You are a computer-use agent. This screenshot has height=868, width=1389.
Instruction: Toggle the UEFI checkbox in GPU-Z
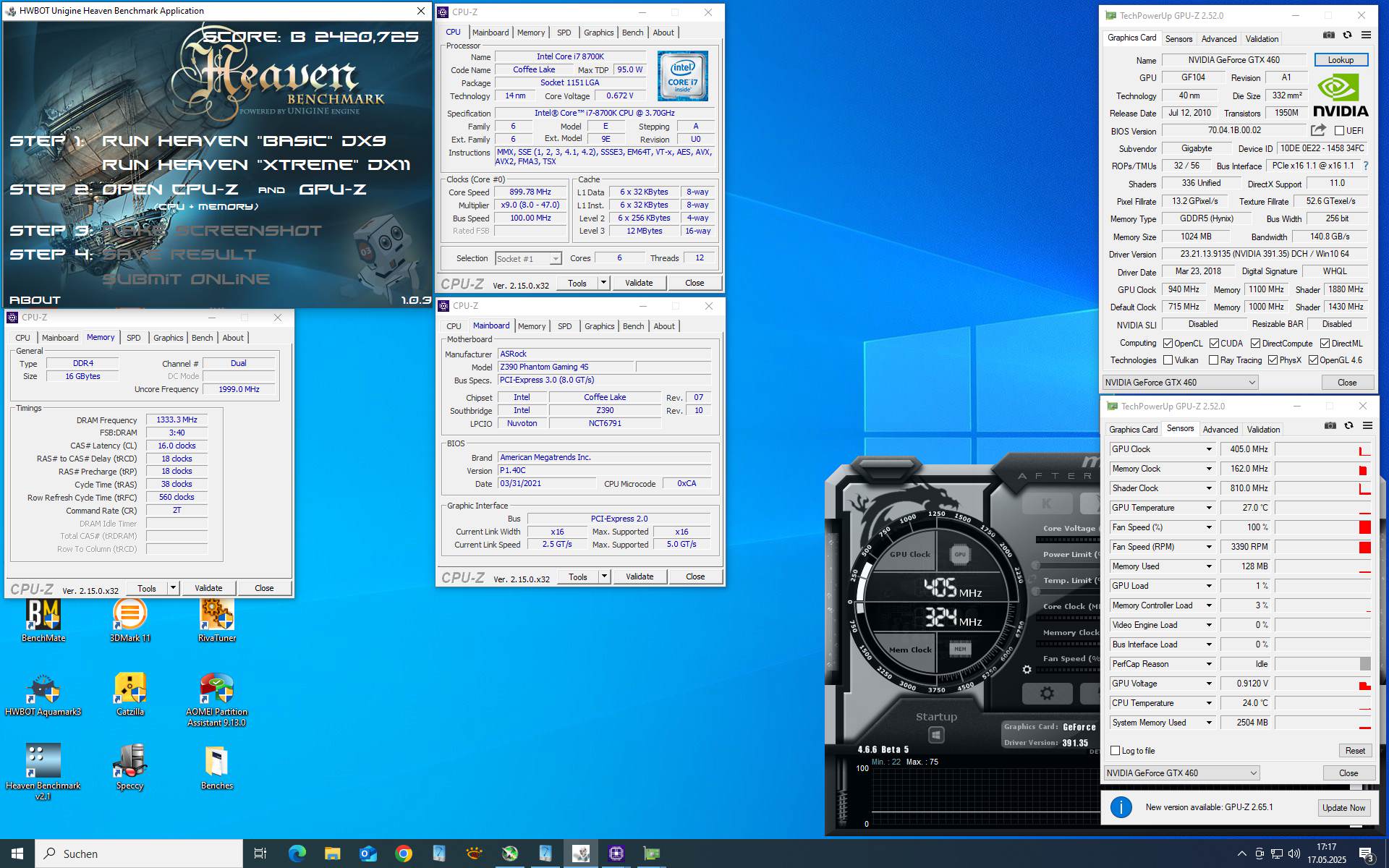click(1339, 131)
